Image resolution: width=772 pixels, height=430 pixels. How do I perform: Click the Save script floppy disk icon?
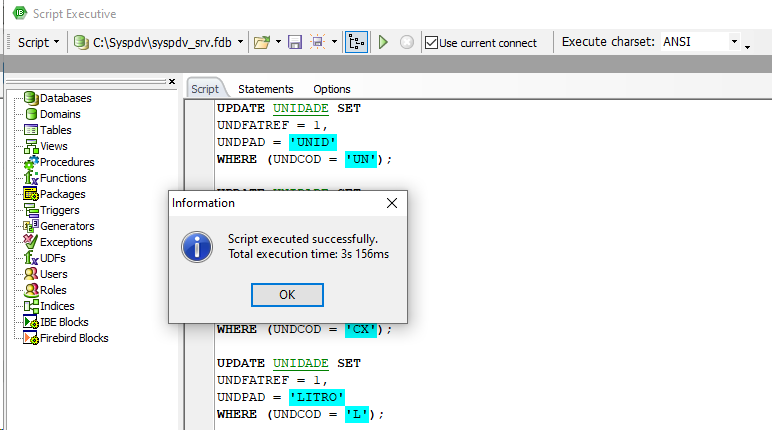(x=295, y=42)
